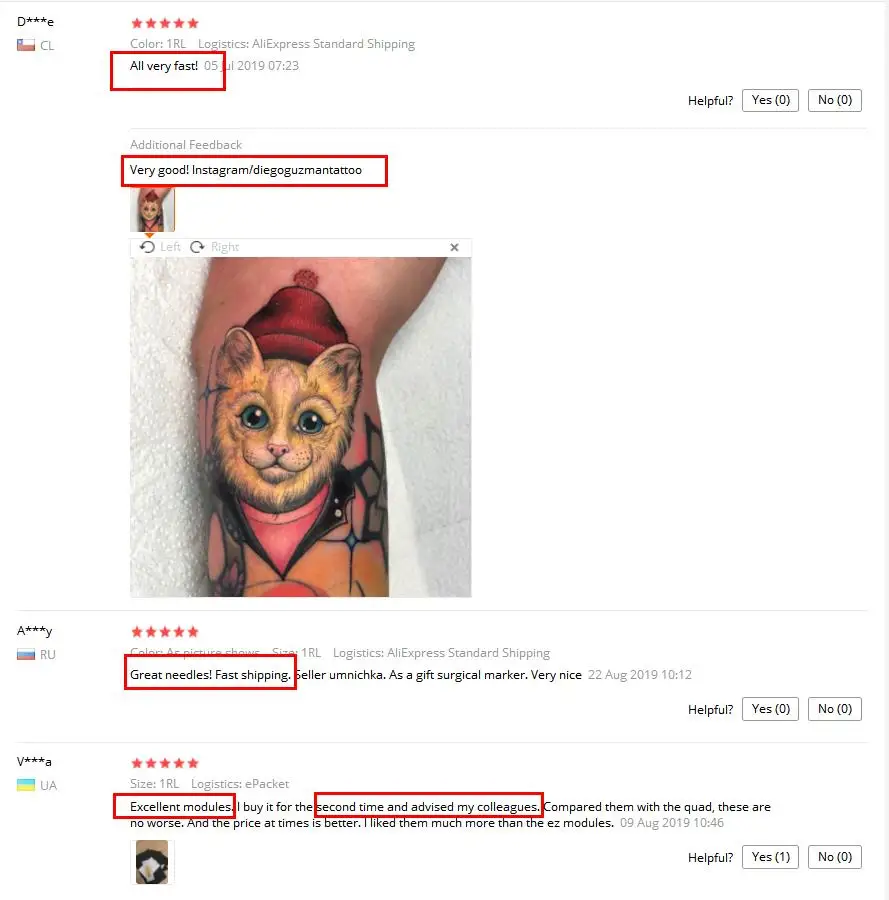The width and height of the screenshot is (889, 900).
Task: Click the Russia flag icon by RU
Action: [x=26, y=654]
